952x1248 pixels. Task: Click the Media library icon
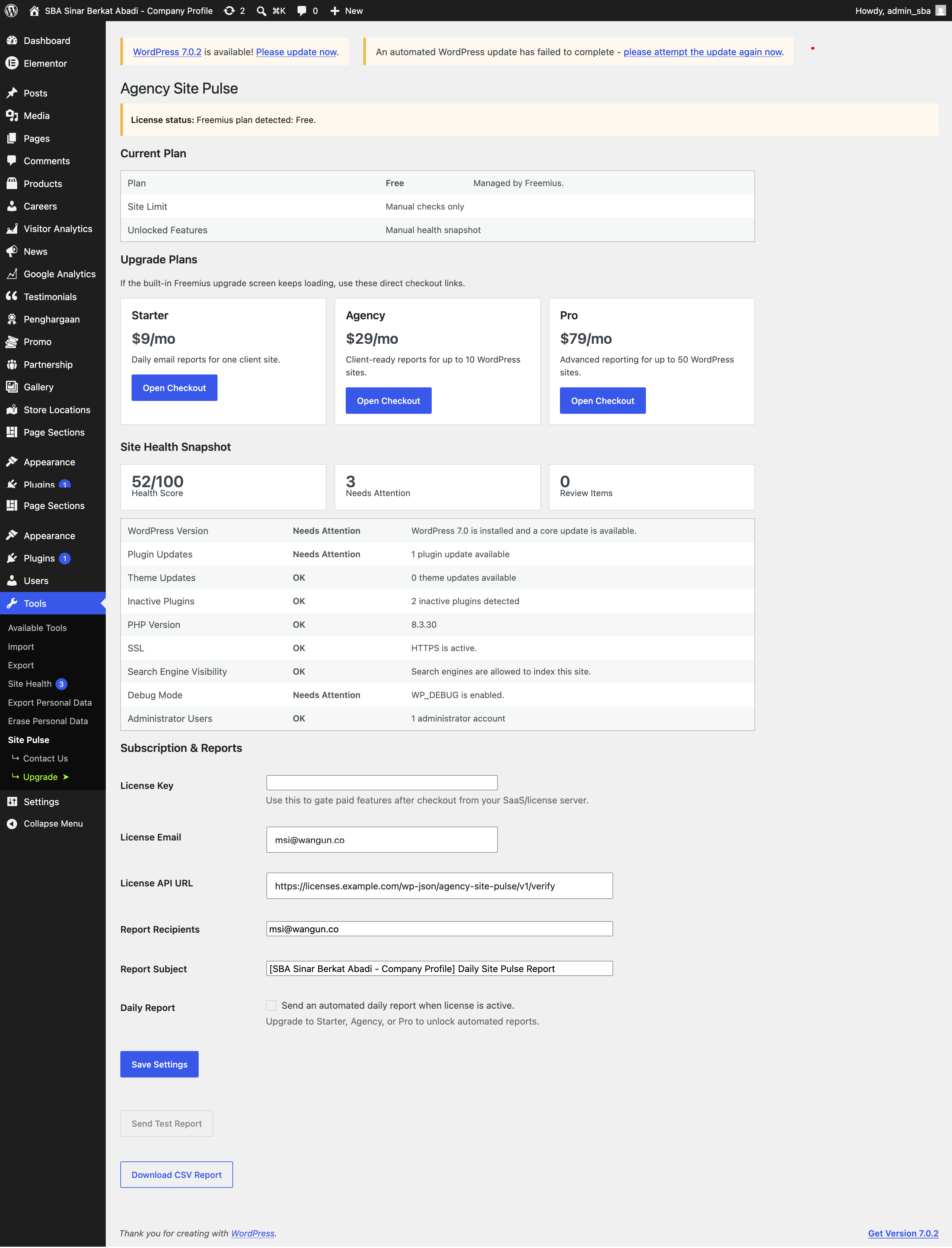[x=12, y=116]
